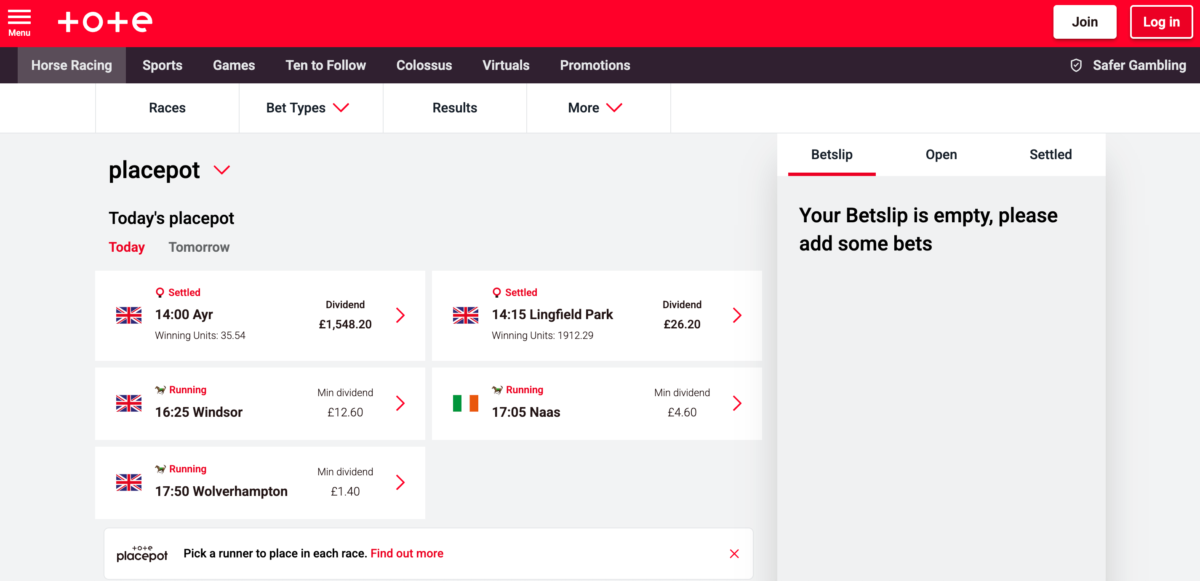Click the Ireland flag beside 17:05 Naas

click(465, 403)
